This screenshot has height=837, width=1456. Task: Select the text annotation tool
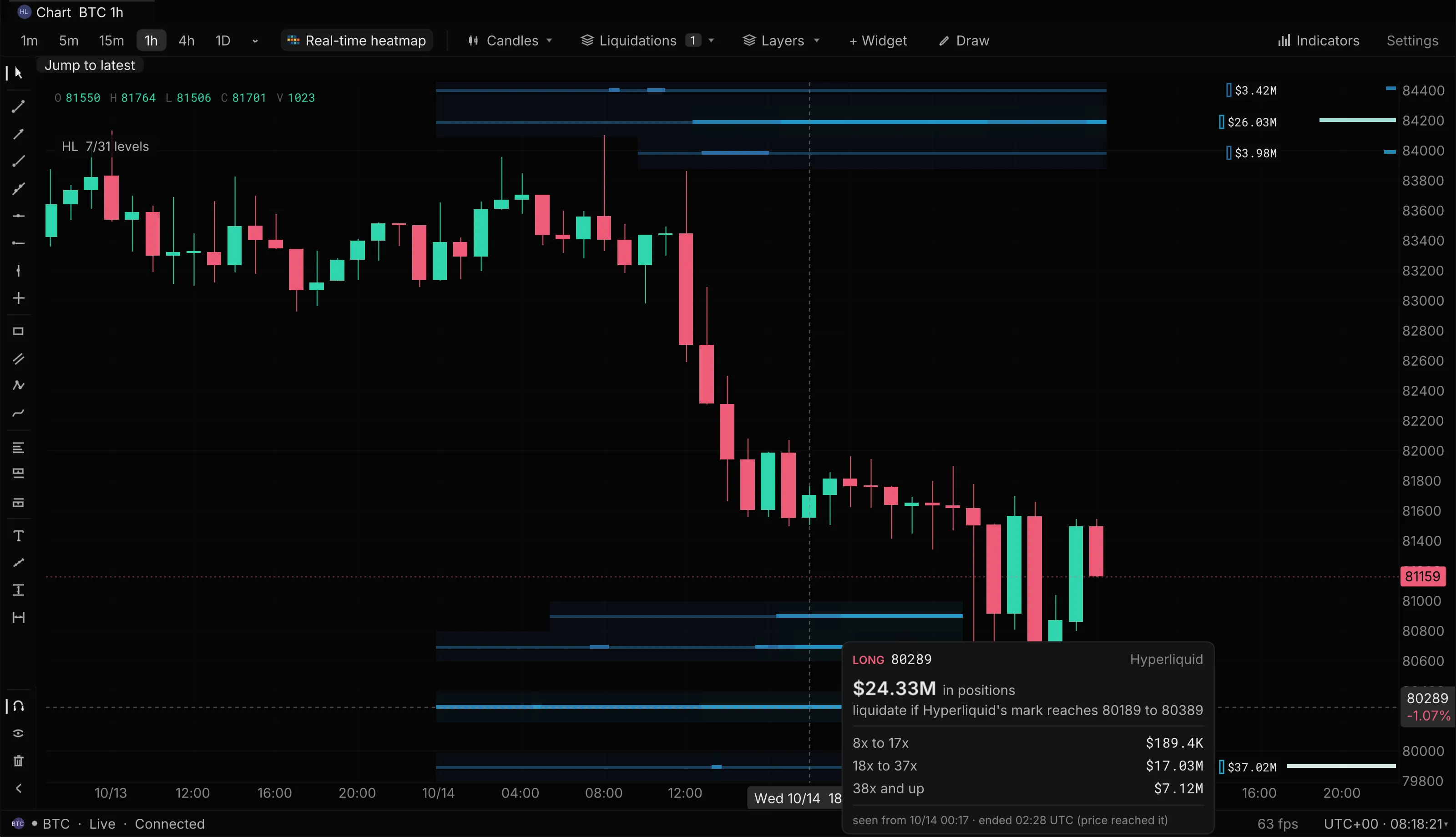[18, 536]
